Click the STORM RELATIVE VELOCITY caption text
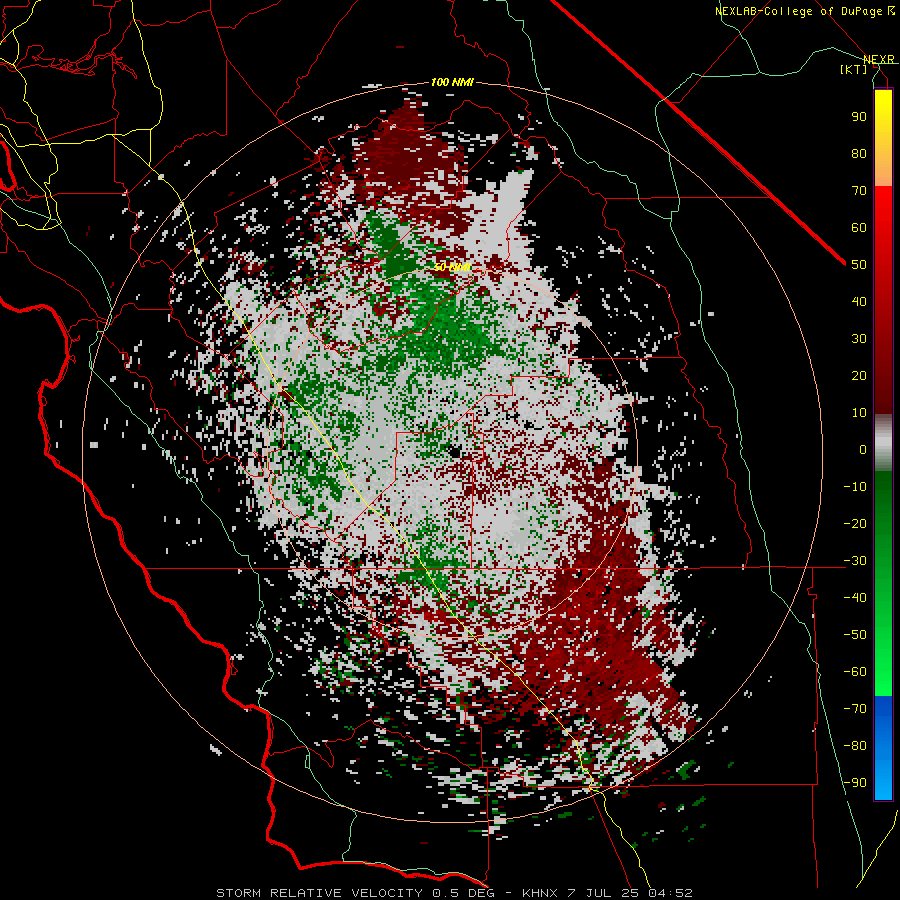The image size is (900, 900). [319, 893]
